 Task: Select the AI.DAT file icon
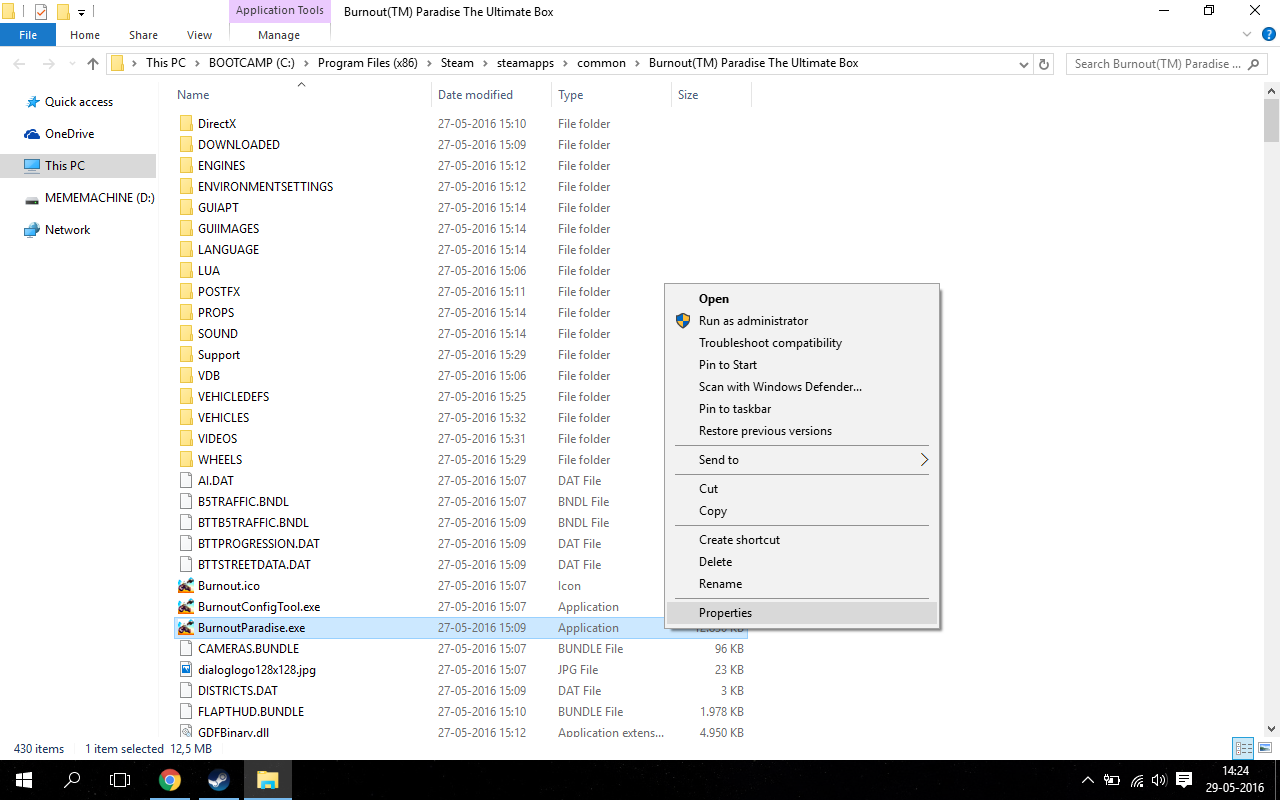(186, 481)
